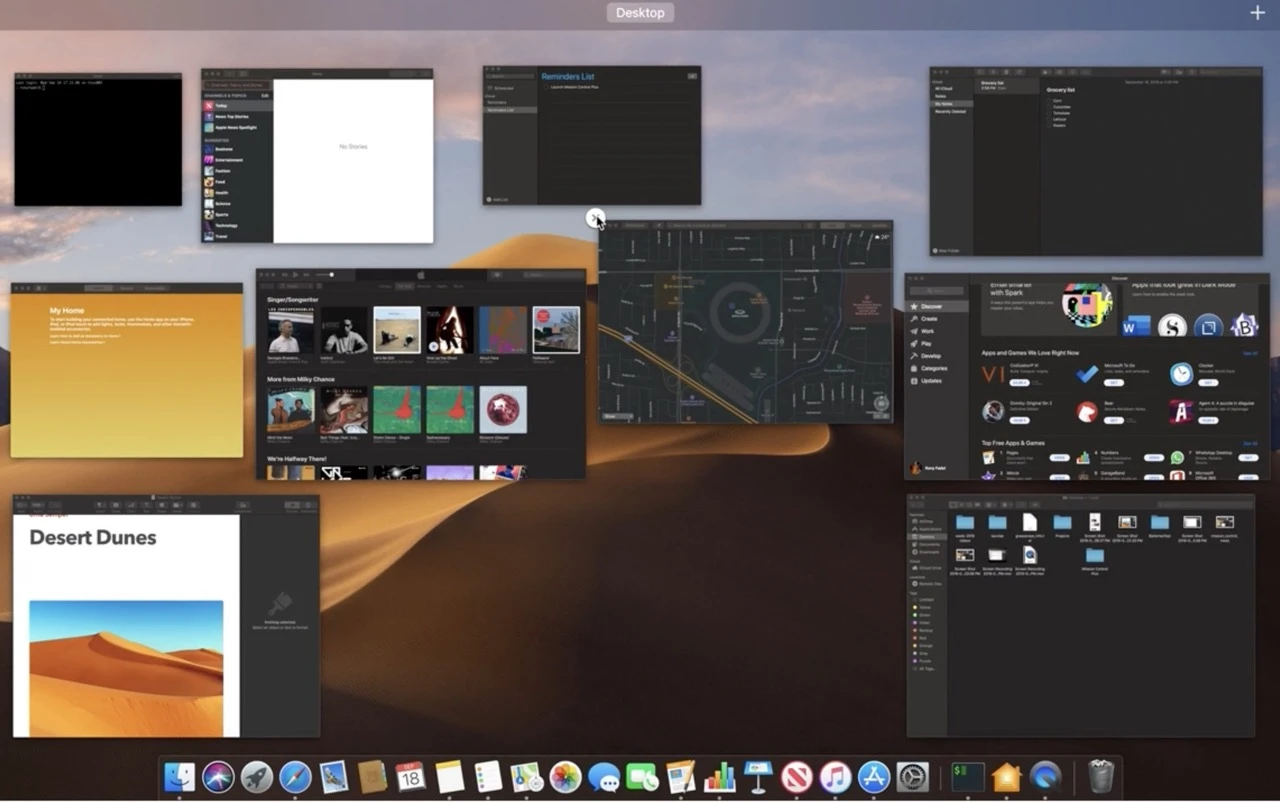Open Finder from the Dock
1280x802 pixels.
179,777
